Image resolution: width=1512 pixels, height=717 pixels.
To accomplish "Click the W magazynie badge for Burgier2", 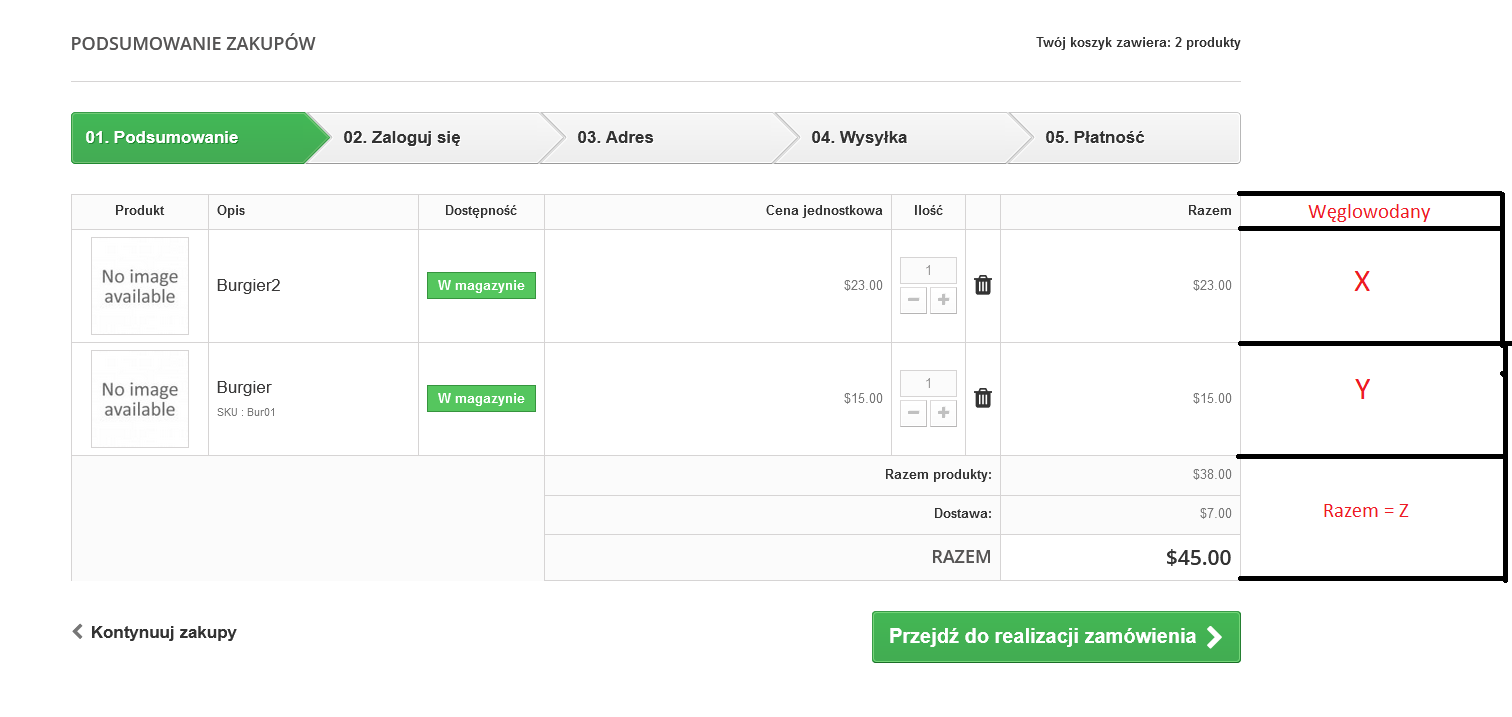I will pyautogui.click(x=481, y=286).
